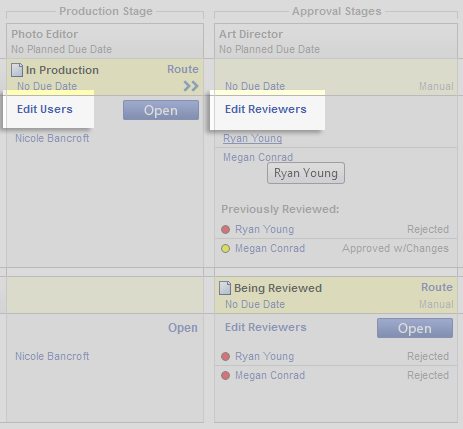Image resolution: width=463 pixels, height=429 pixels.
Task: Click red dot next to Ryan Young in Being Reviewed
Action: point(225,356)
